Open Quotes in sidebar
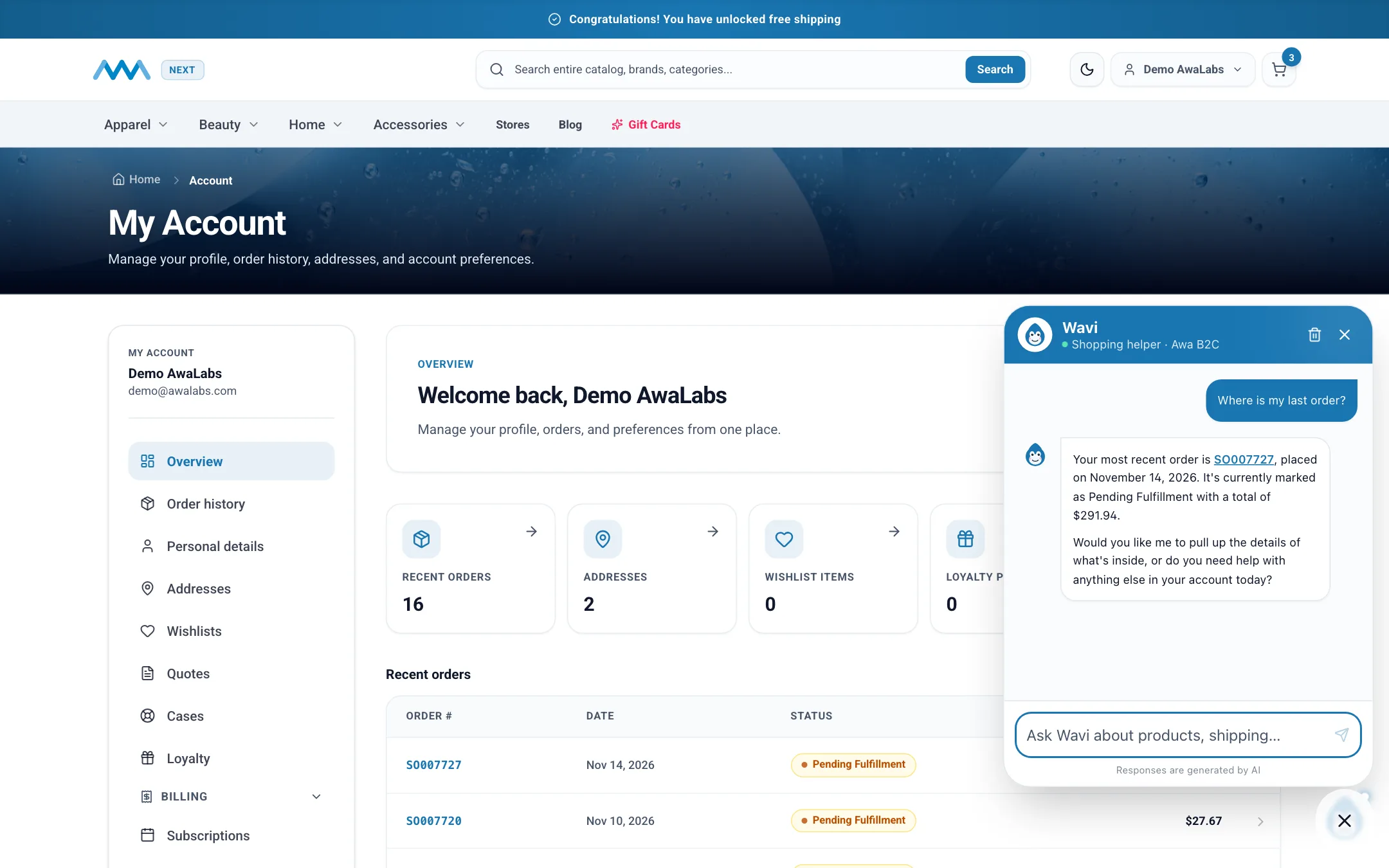This screenshot has height=868, width=1389. point(232,673)
